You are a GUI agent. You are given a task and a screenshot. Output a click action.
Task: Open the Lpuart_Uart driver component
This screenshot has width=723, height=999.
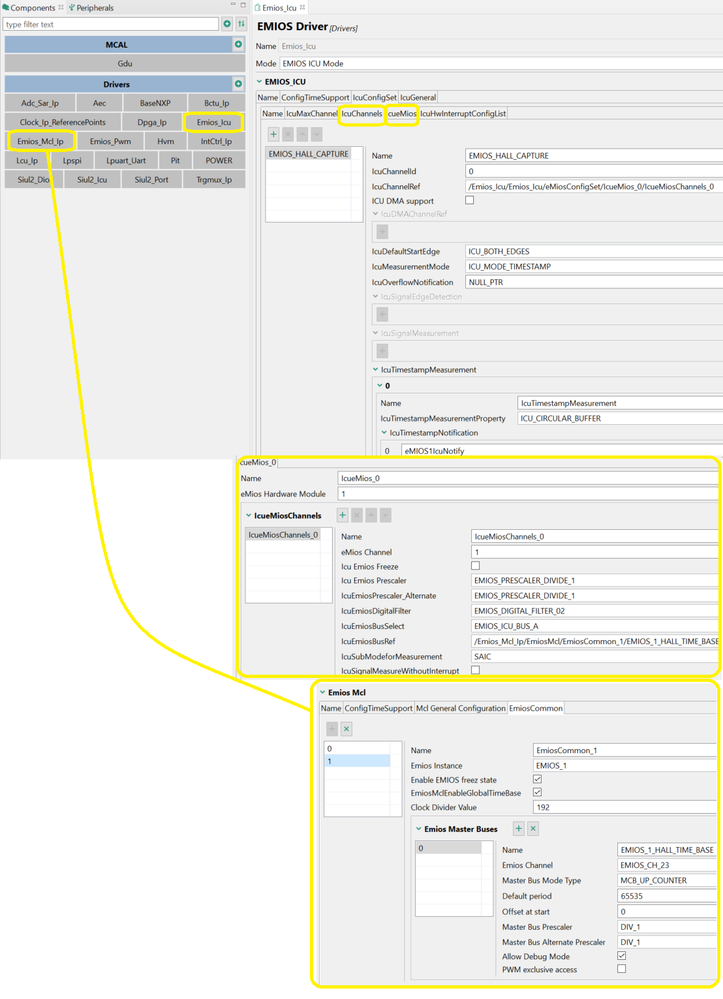[x=126, y=161]
